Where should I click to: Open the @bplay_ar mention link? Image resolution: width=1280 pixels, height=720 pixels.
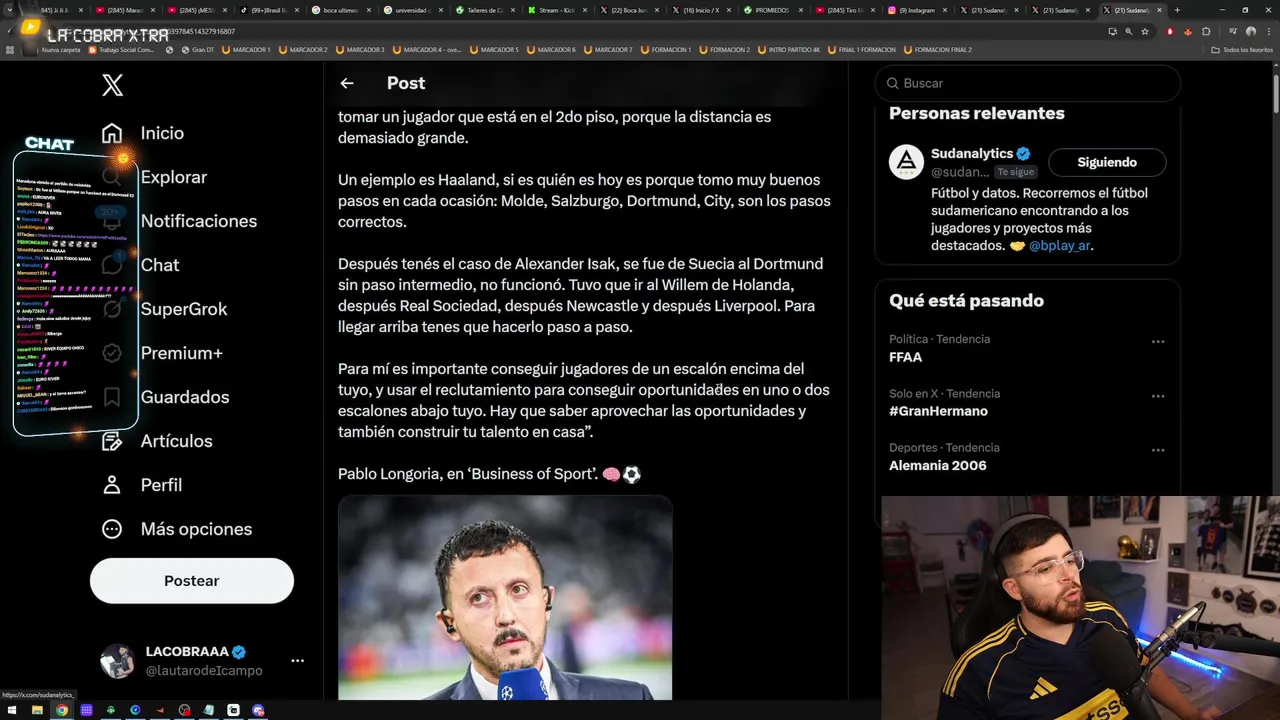(x=1059, y=245)
